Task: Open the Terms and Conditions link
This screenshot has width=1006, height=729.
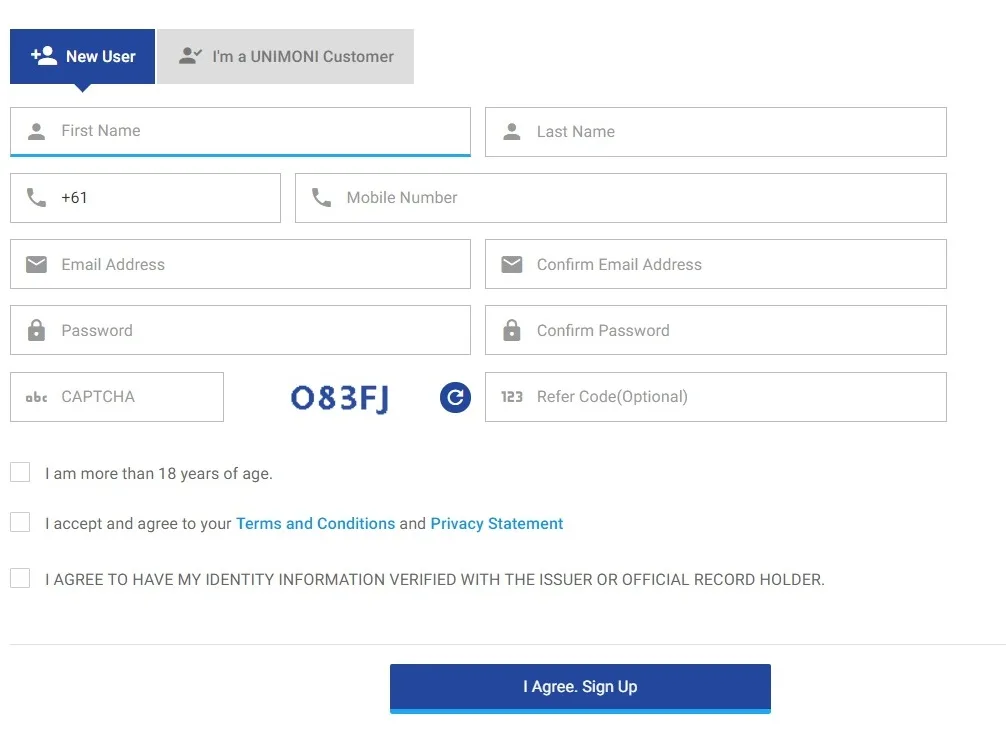Action: 315,524
